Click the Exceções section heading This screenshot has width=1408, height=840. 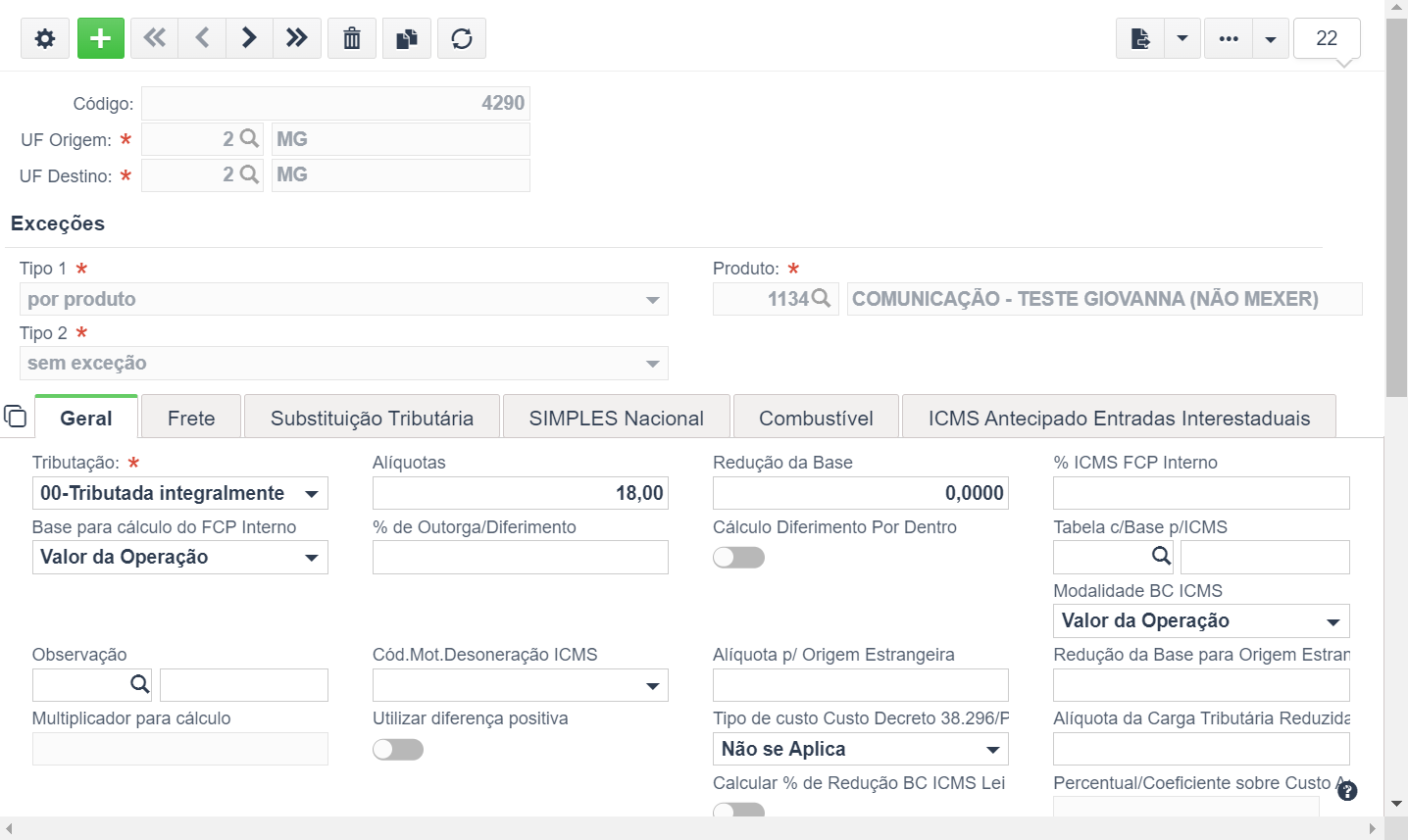[x=58, y=223]
